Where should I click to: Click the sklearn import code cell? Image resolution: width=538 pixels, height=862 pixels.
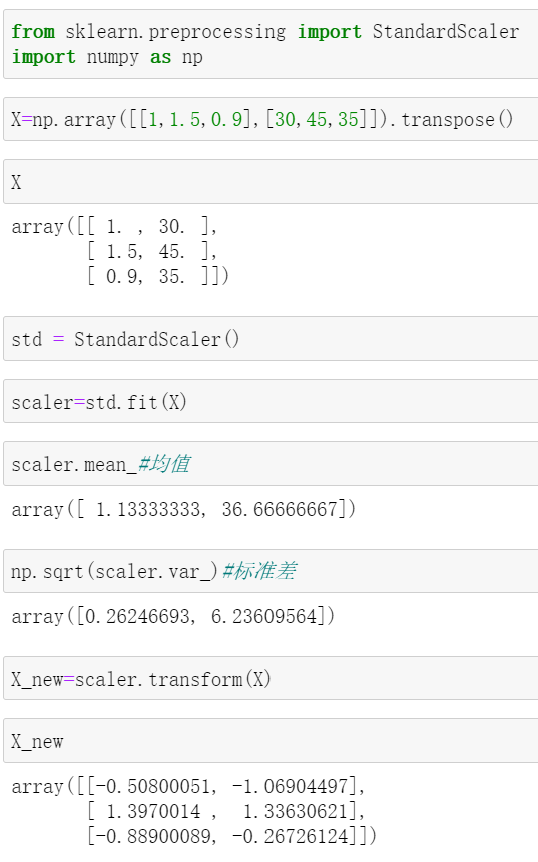270,45
